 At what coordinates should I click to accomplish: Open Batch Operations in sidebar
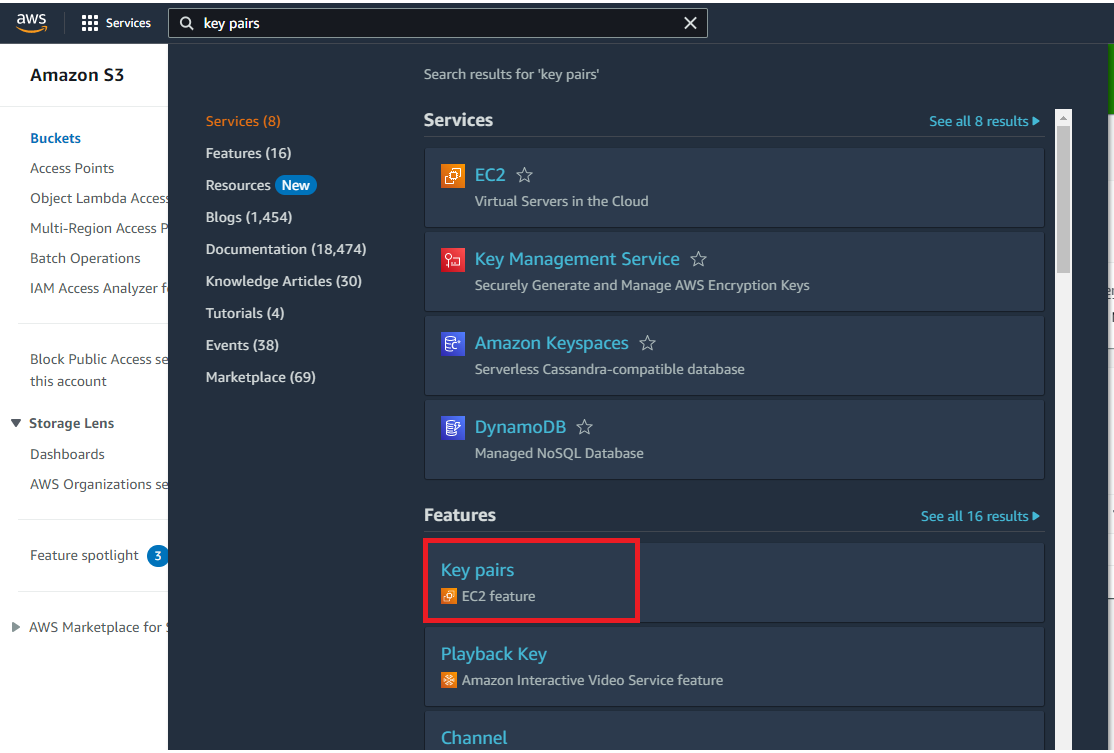(85, 259)
